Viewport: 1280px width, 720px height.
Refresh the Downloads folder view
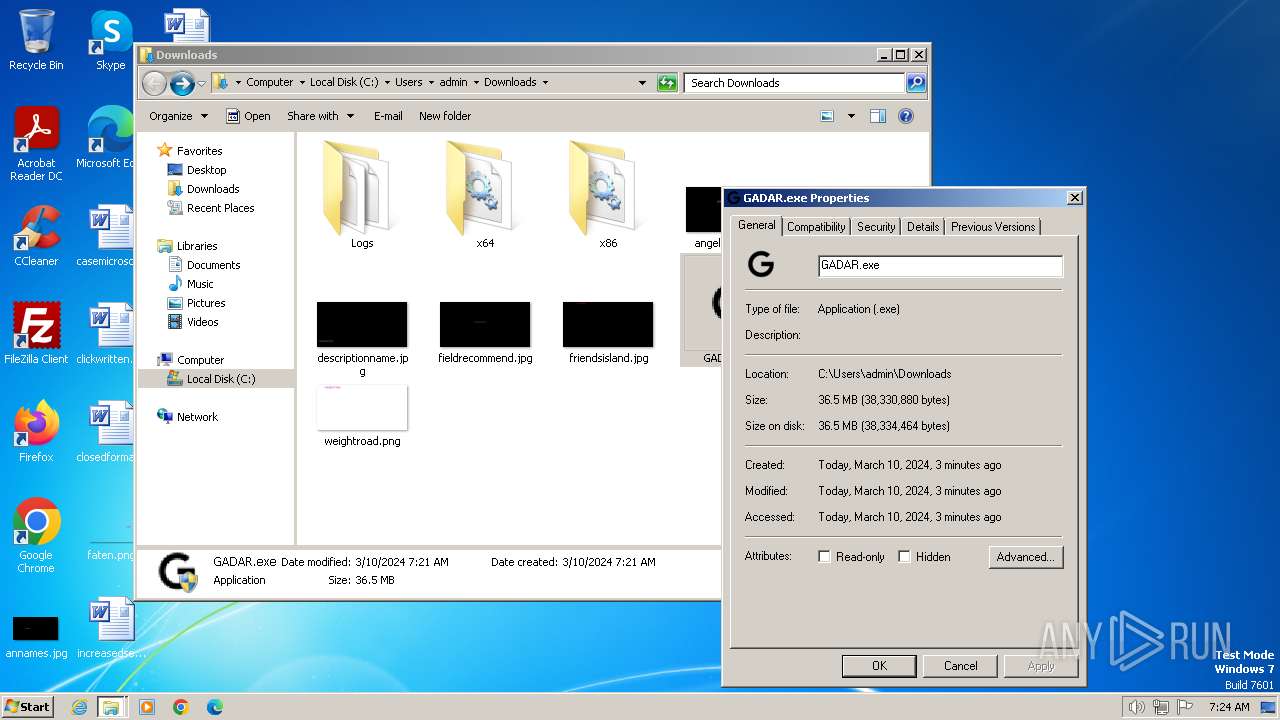(667, 83)
